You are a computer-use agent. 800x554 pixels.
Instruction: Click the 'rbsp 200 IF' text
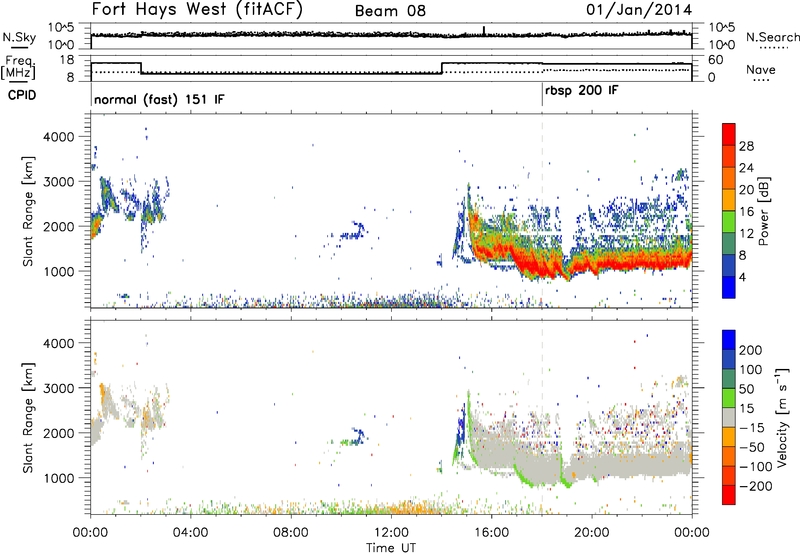tap(582, 91)
